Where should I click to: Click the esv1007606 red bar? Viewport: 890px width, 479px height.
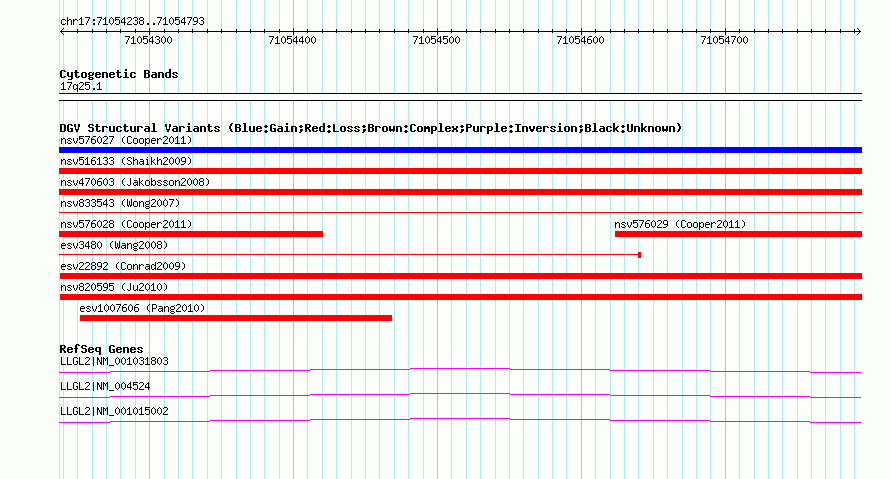pos(236,318)
